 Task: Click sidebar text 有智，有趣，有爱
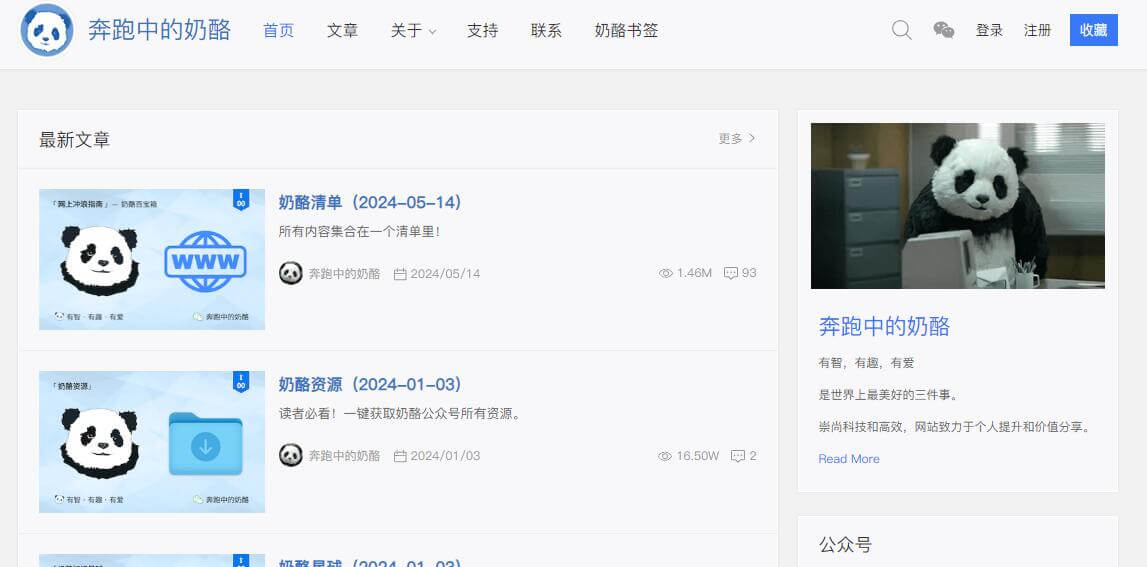click(x=866, y=363)
